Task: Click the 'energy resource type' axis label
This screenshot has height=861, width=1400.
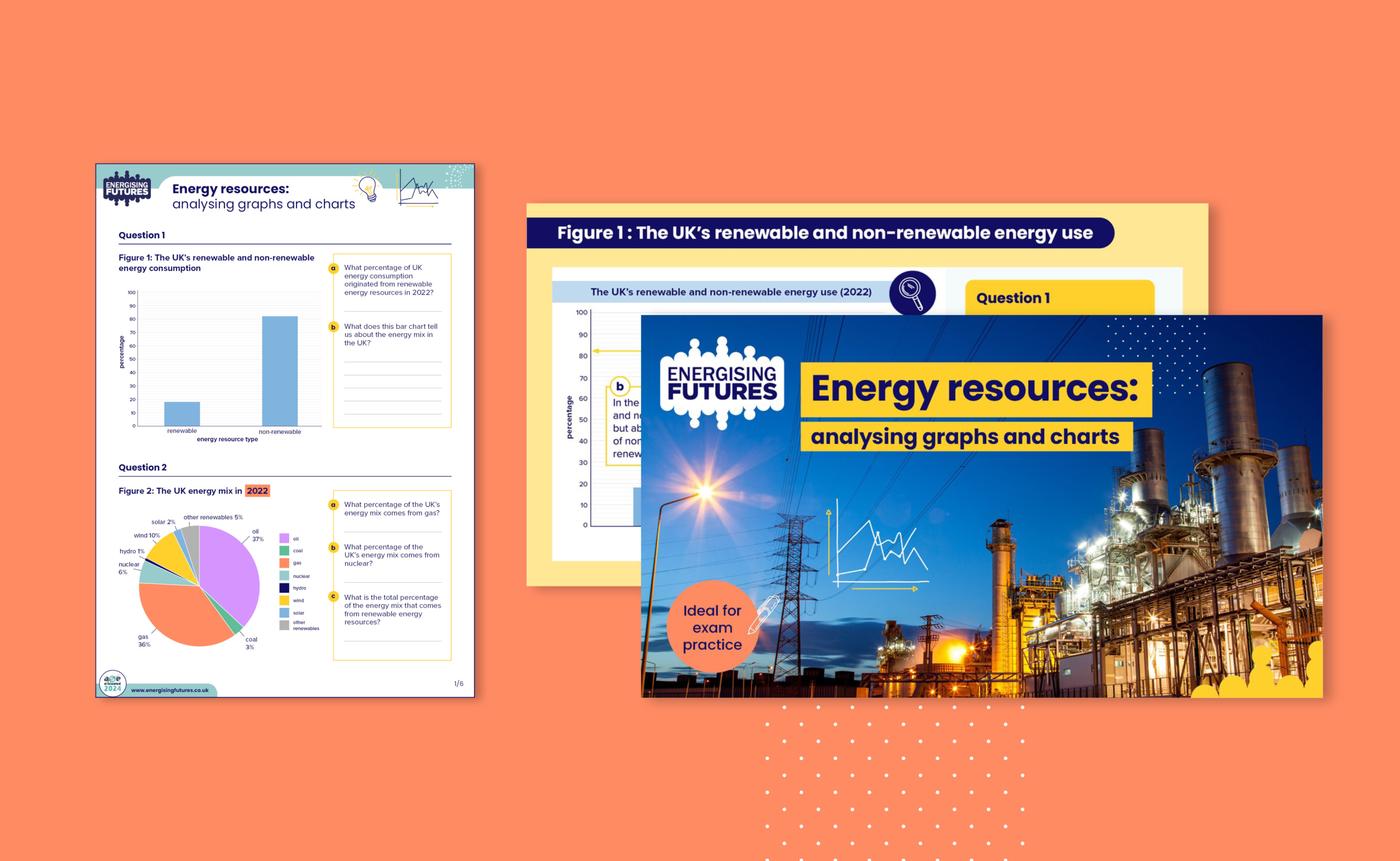Action: 227,440
